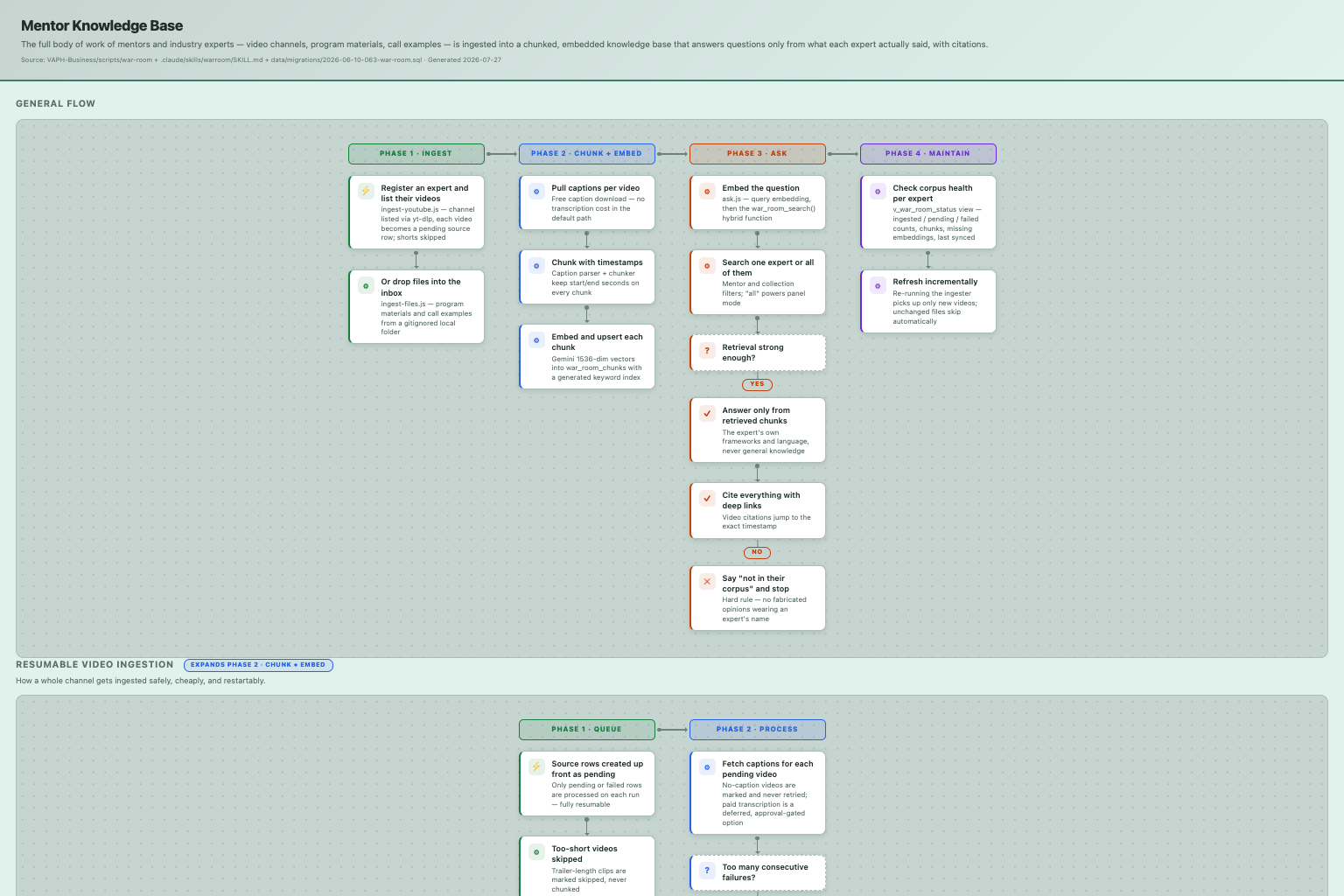Click the gear icon on Pull captions per video card
This screenshot has height=896, width=1344.
536,191
